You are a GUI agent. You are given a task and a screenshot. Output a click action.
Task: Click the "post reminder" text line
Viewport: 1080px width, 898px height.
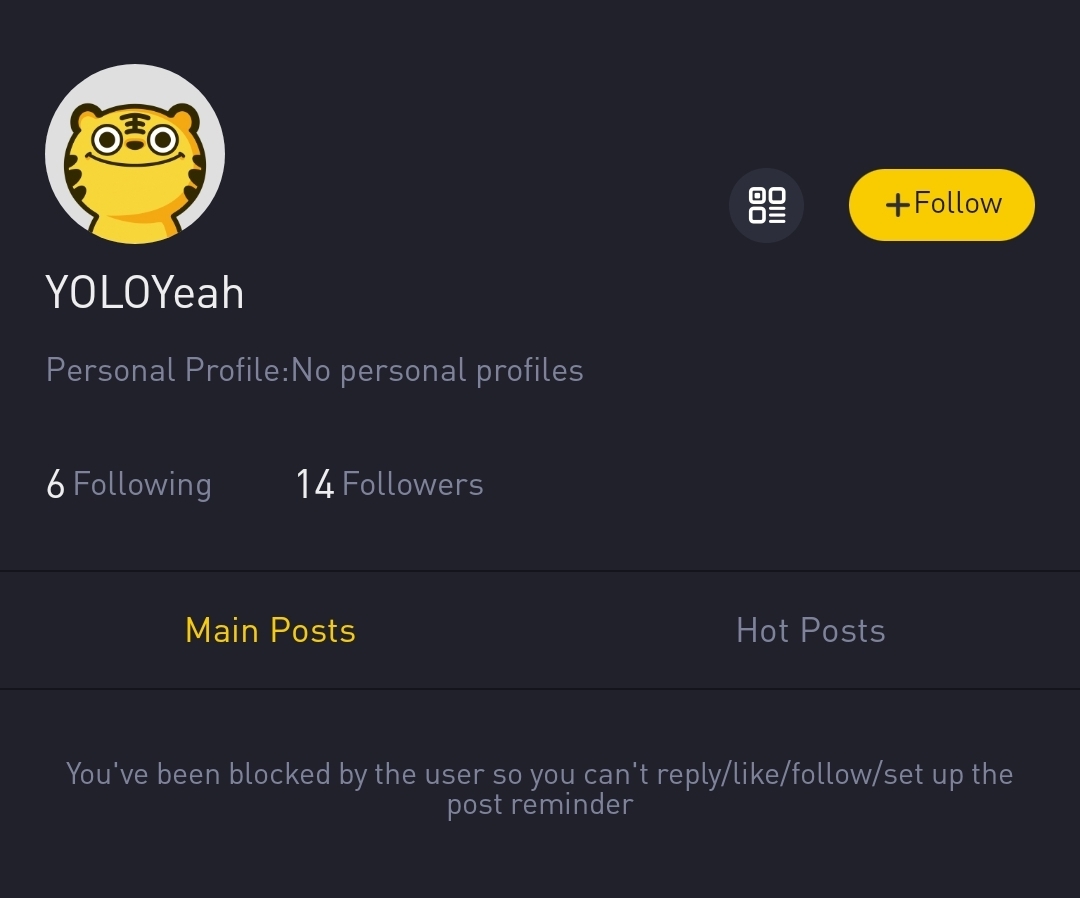pos(539,804)
